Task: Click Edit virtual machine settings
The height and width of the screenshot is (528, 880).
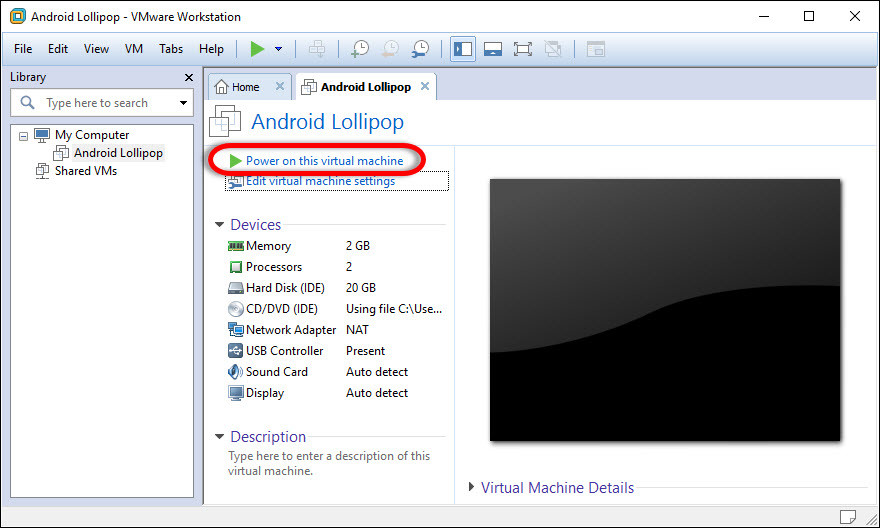Action: click(x=320, y=181)
